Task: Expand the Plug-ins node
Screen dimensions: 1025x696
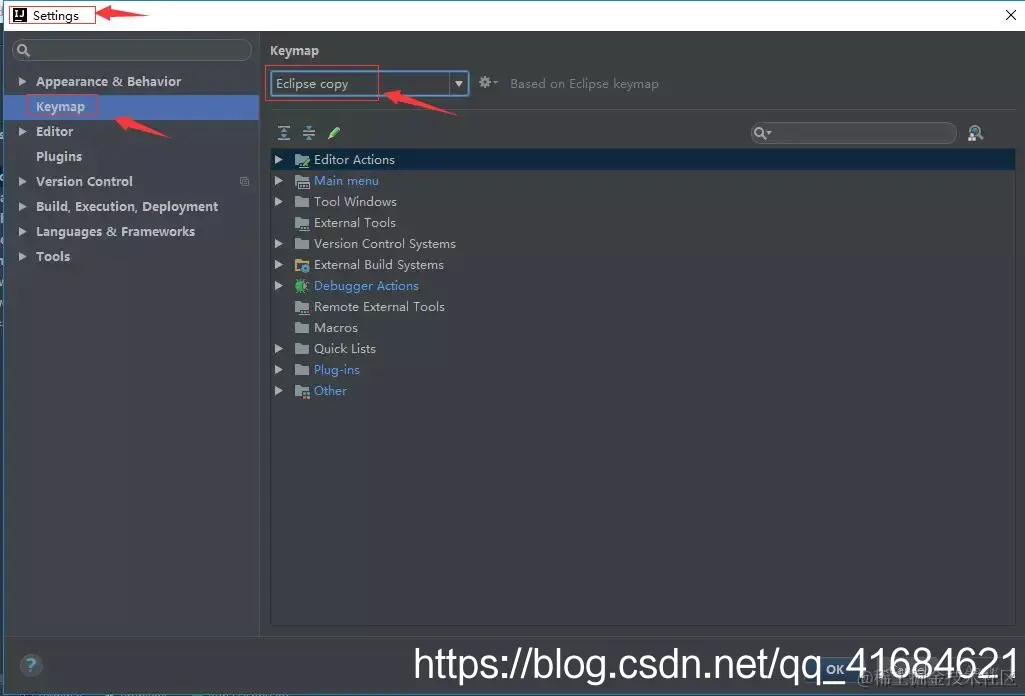Action: tap(278, 369)
